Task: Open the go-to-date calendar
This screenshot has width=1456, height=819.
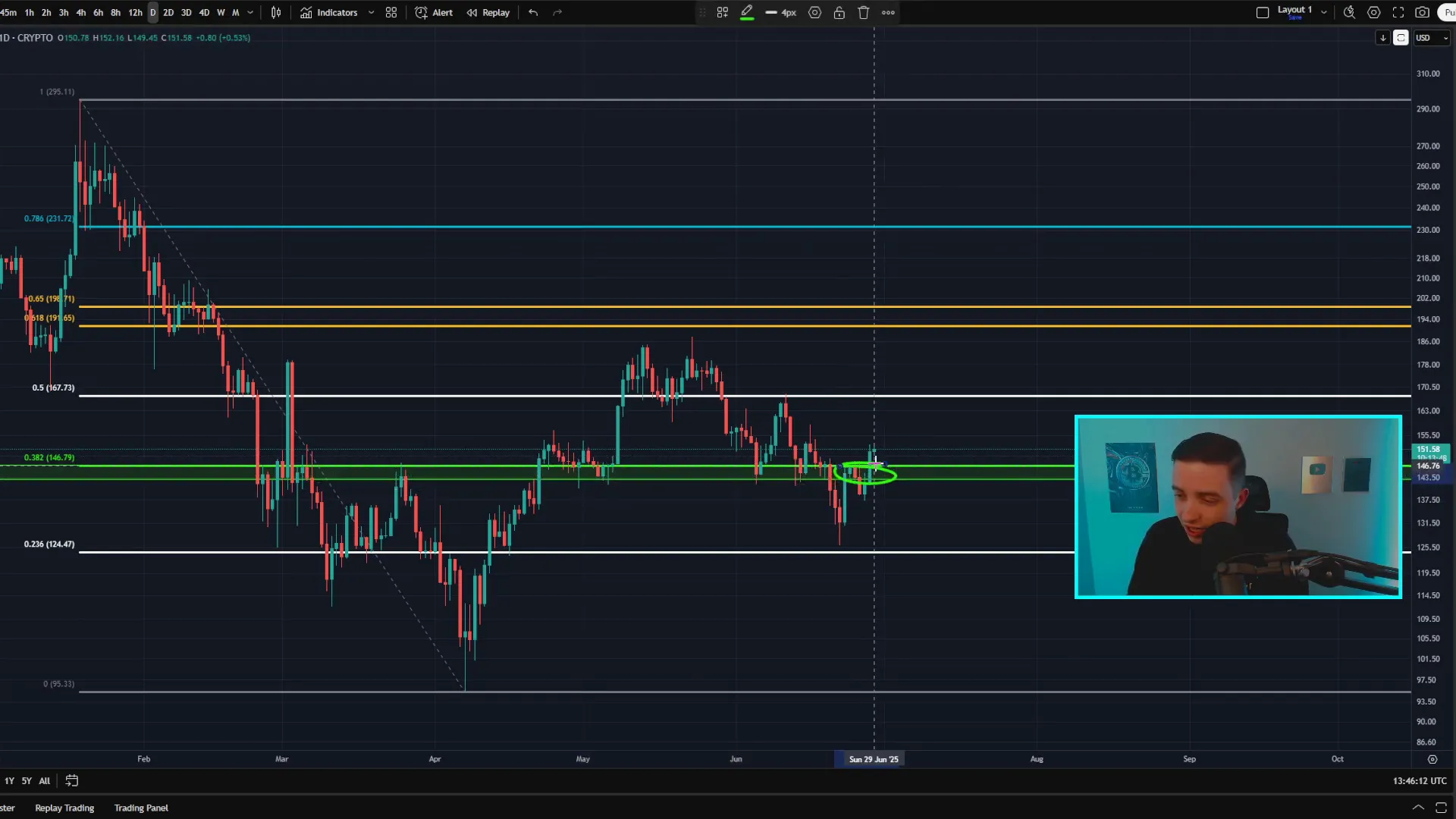Action: point(72,780)
